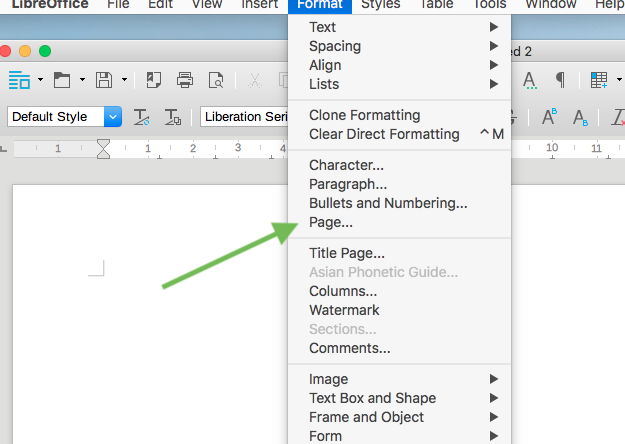Select Character... in Format menu
Image resolution: width=625 pixels, height=444 pixels.
coord(346,165)
